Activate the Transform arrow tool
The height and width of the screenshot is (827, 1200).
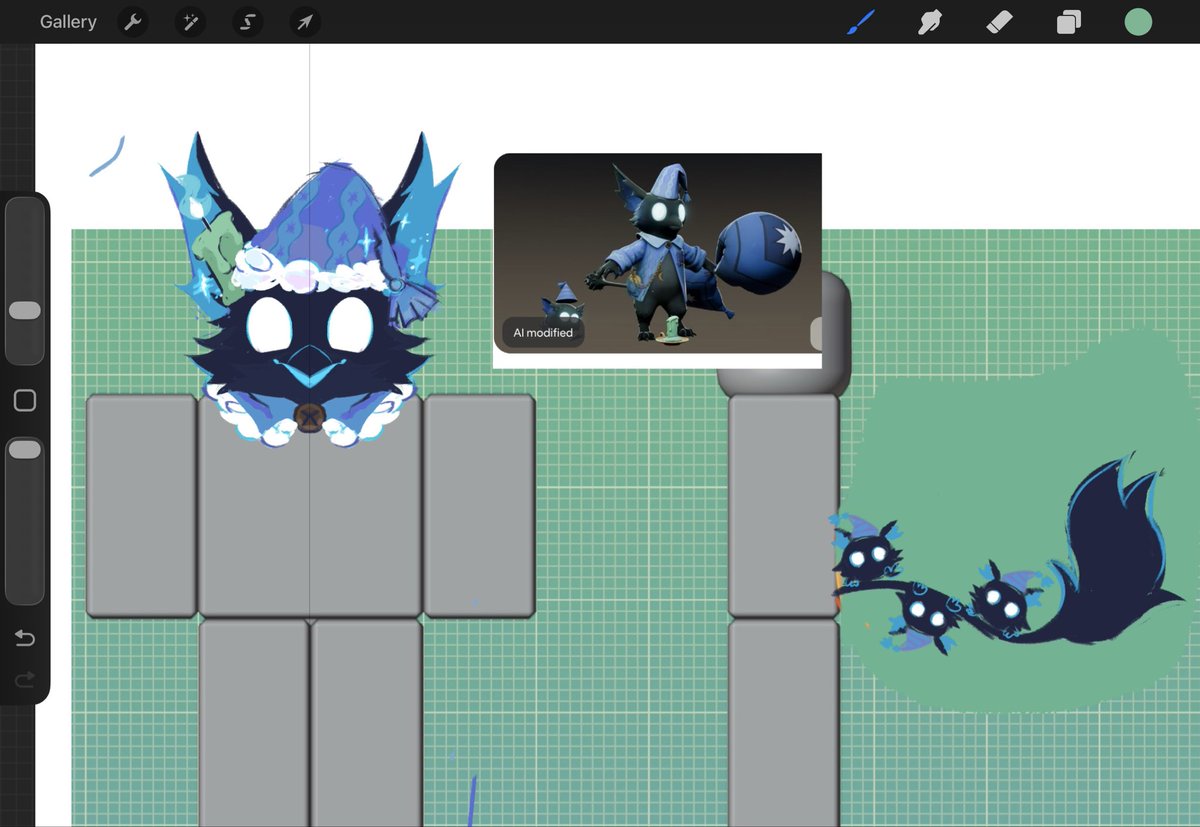pyautogui.click(x=305, y=22)
